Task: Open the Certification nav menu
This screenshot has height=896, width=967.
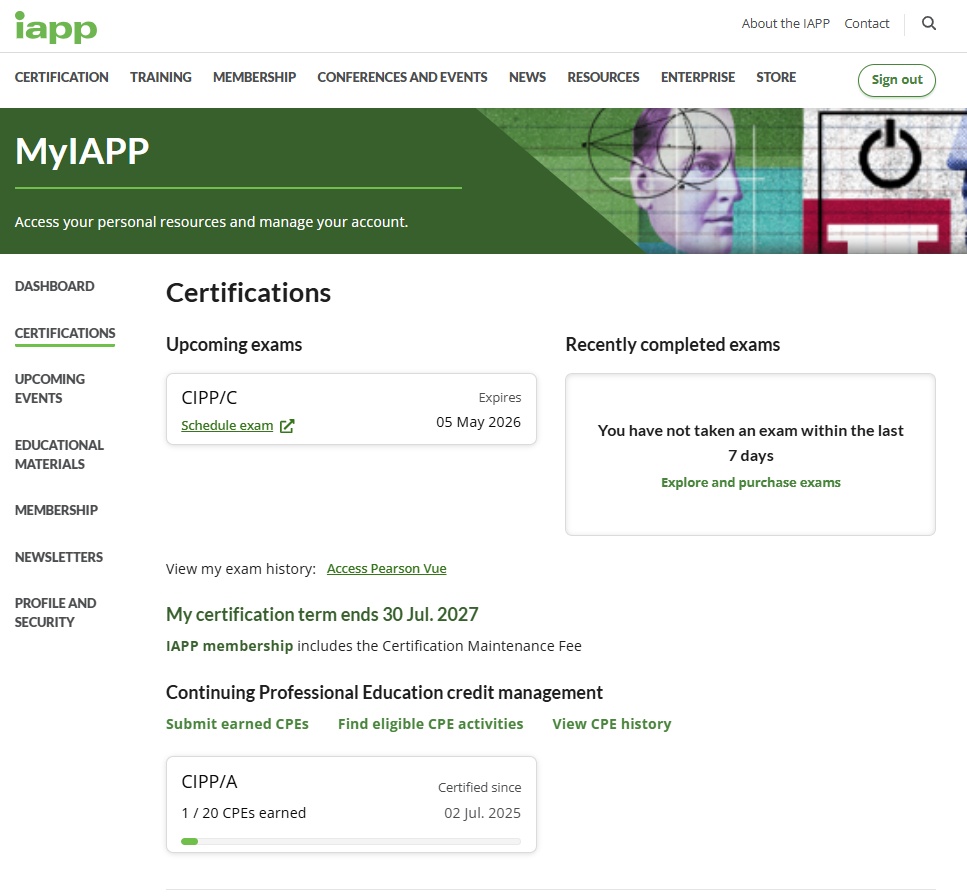Action: (62, 78)
